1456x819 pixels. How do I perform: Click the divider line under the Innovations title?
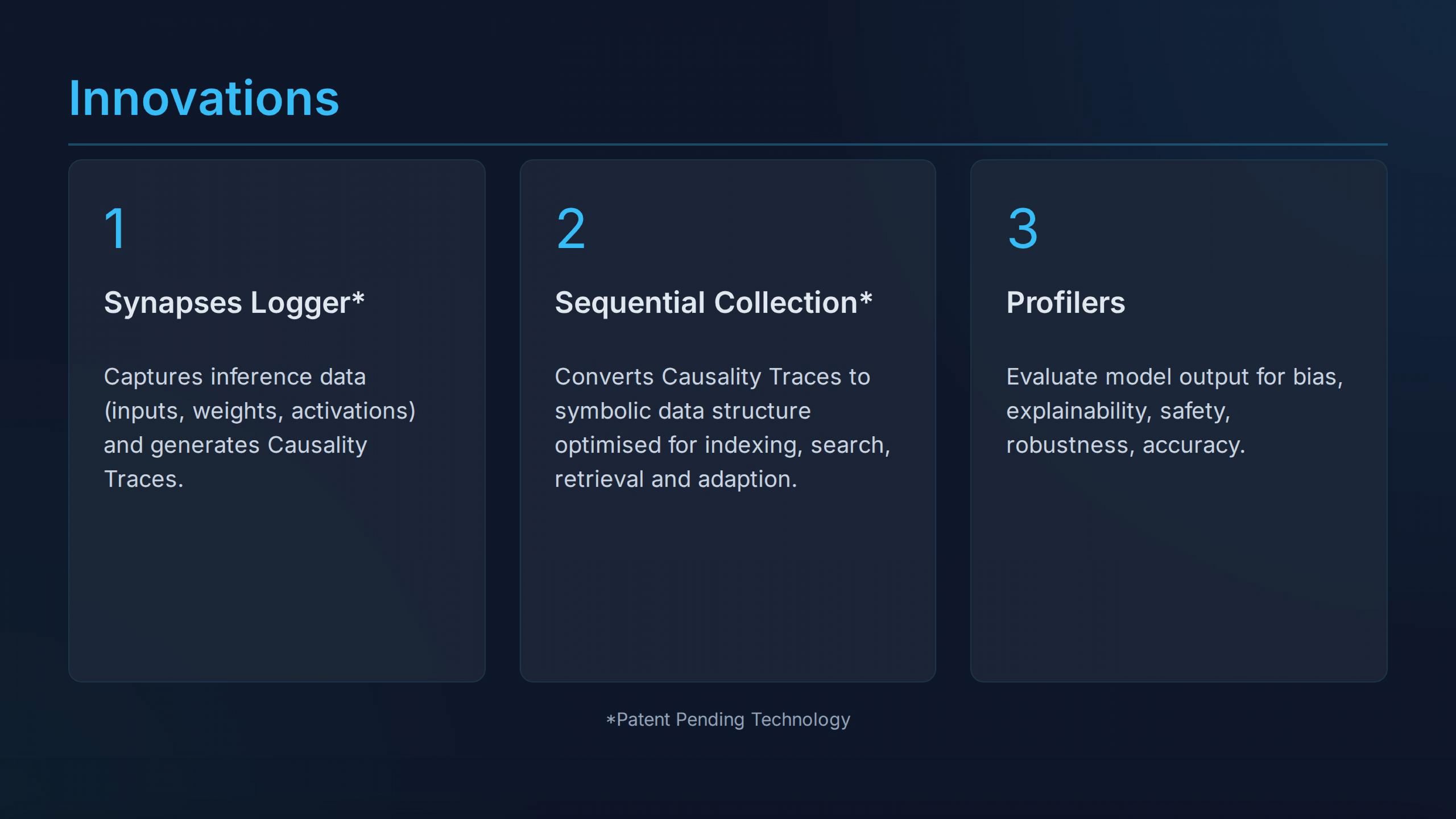pyautogui.click(x=727, y=144)
